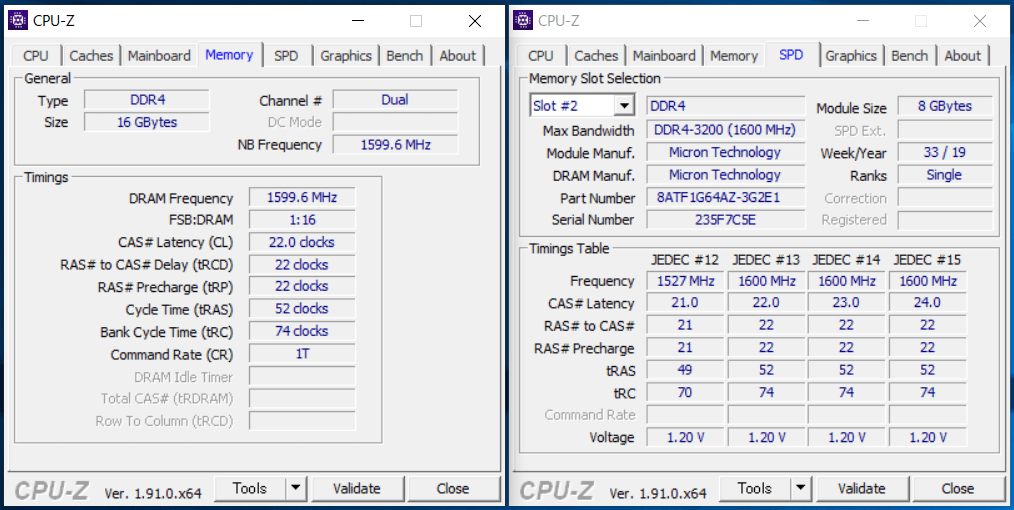Screen dimensions: 1014x510
Task: Select the SPD tab in the left window
Action: [286, 56]
